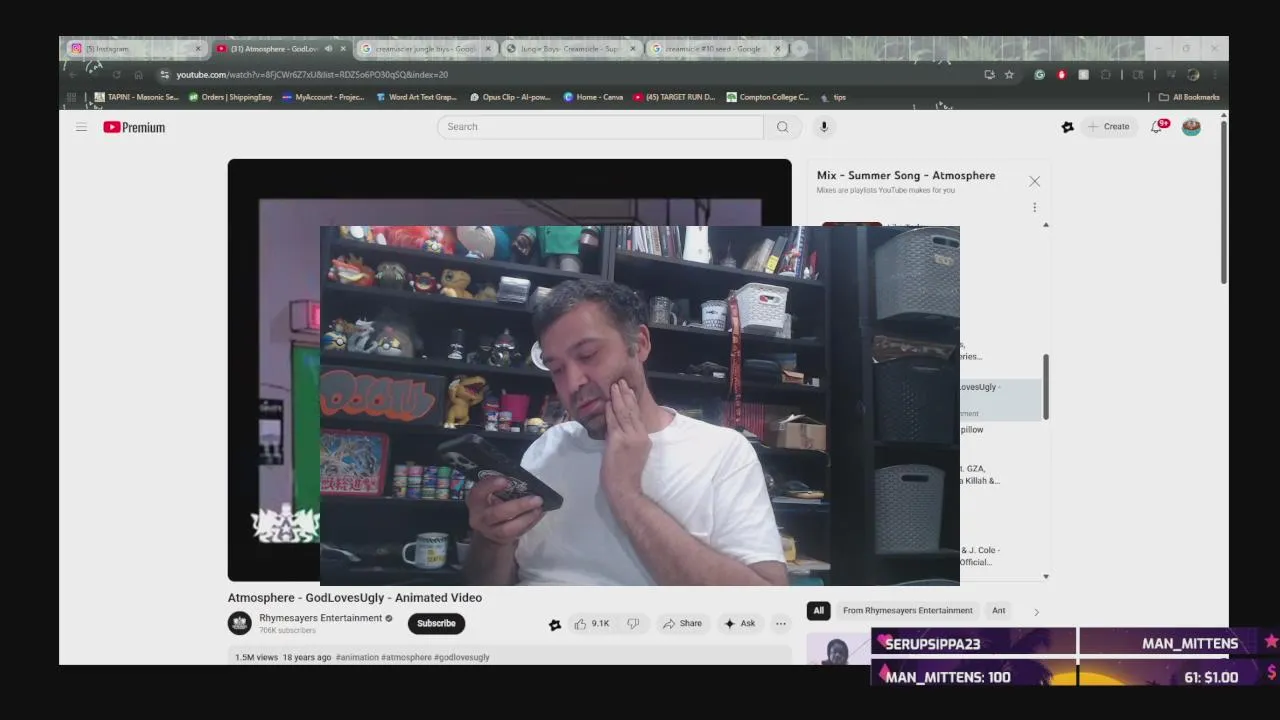Click the #atmosphere hashtag
Screen dimensions: 1280x720
(x=406, y=657)
